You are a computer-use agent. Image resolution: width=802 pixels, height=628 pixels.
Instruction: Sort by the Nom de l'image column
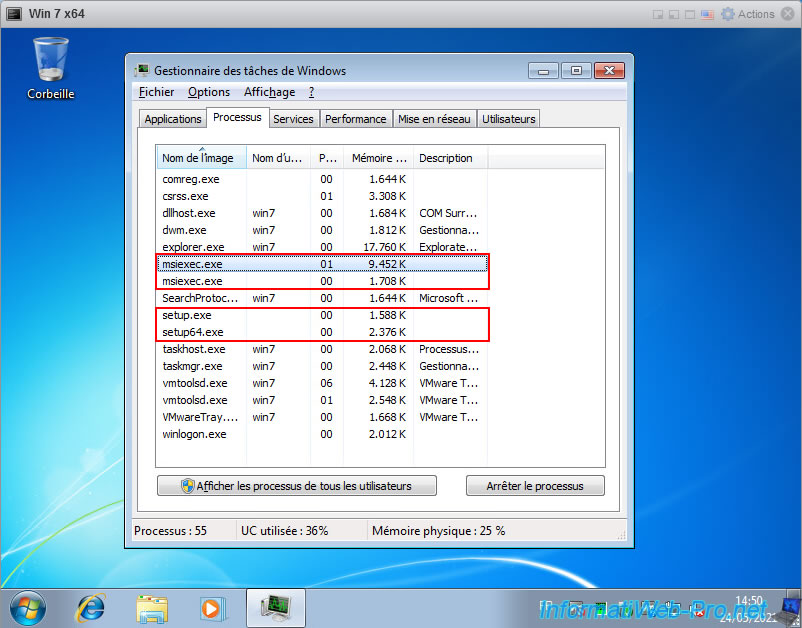point(198,158)
